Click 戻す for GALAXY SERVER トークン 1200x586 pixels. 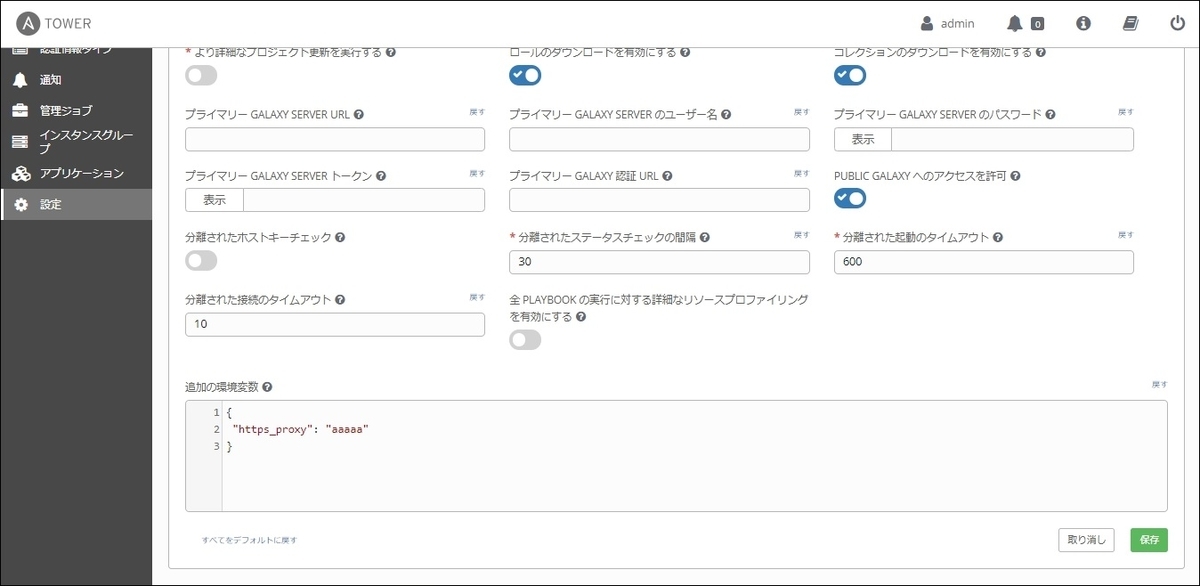477,173
